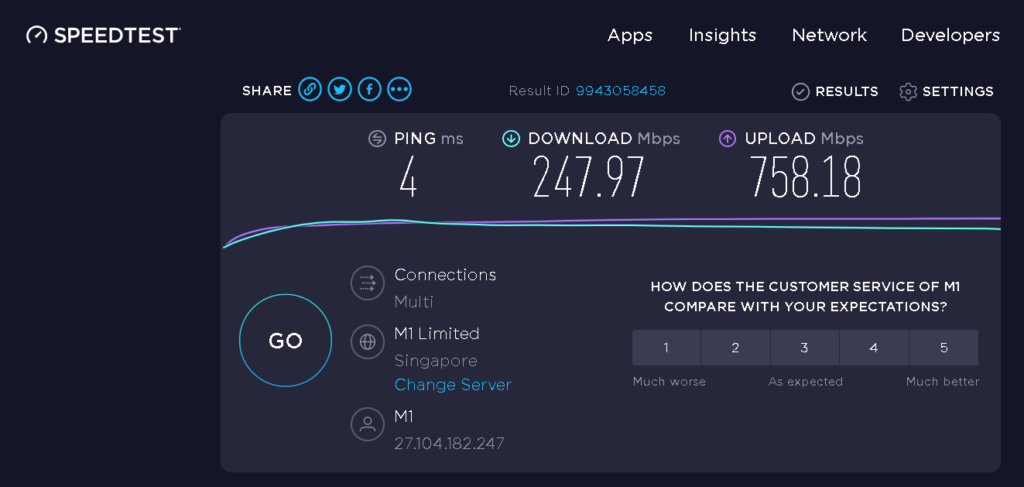Image resolution: width=1024 pixels, height=487 pixels.
Task: Click the upload speed 758.18 value
Action: tap(805, 177)
